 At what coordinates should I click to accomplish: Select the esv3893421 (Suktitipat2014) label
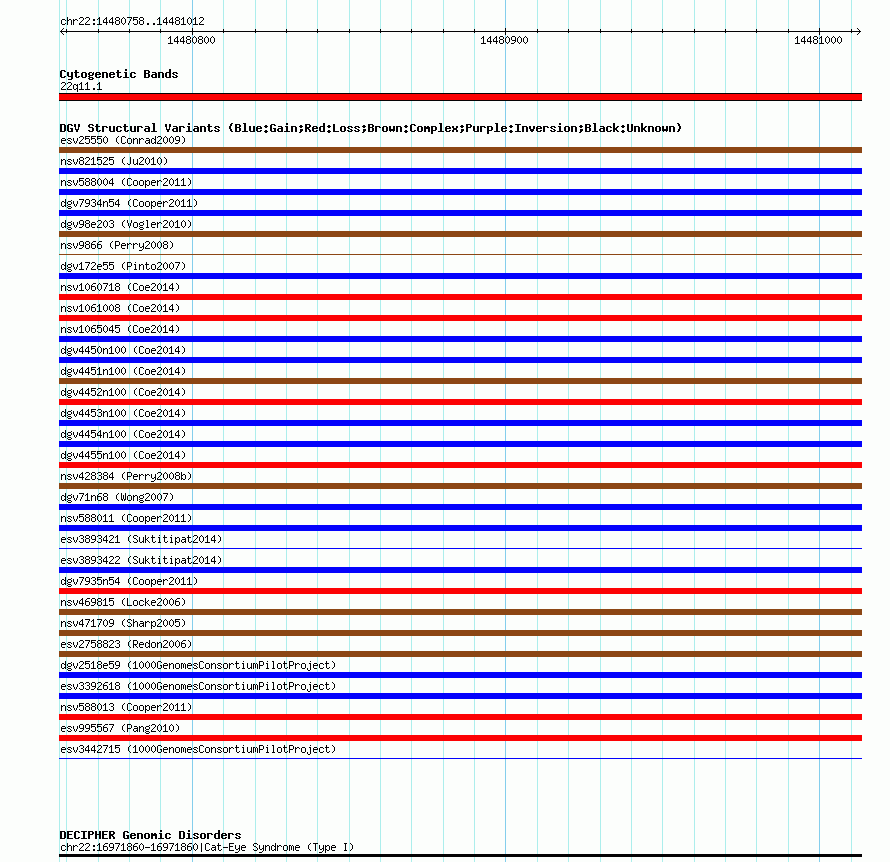tap(141, 539)
